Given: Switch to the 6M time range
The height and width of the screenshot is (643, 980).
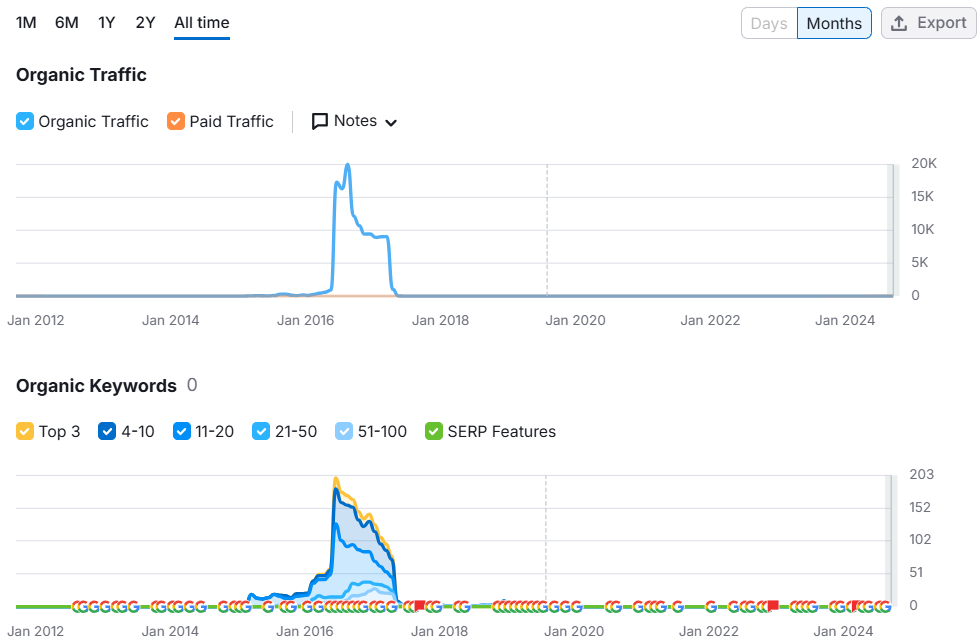Looking at the screenshot, I should (67, 23).
